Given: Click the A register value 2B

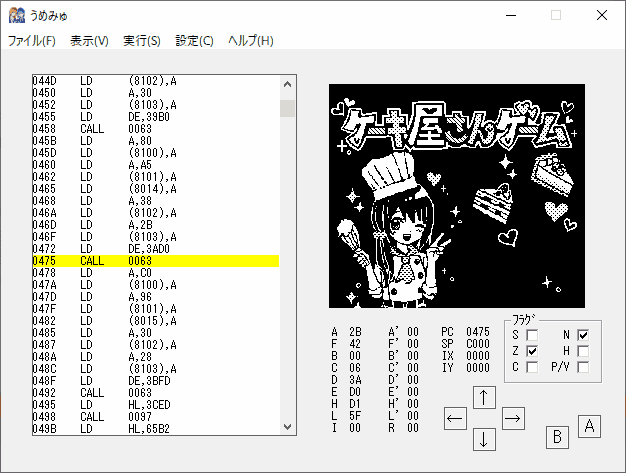Looking at the screenshot, I should (355, 332).
